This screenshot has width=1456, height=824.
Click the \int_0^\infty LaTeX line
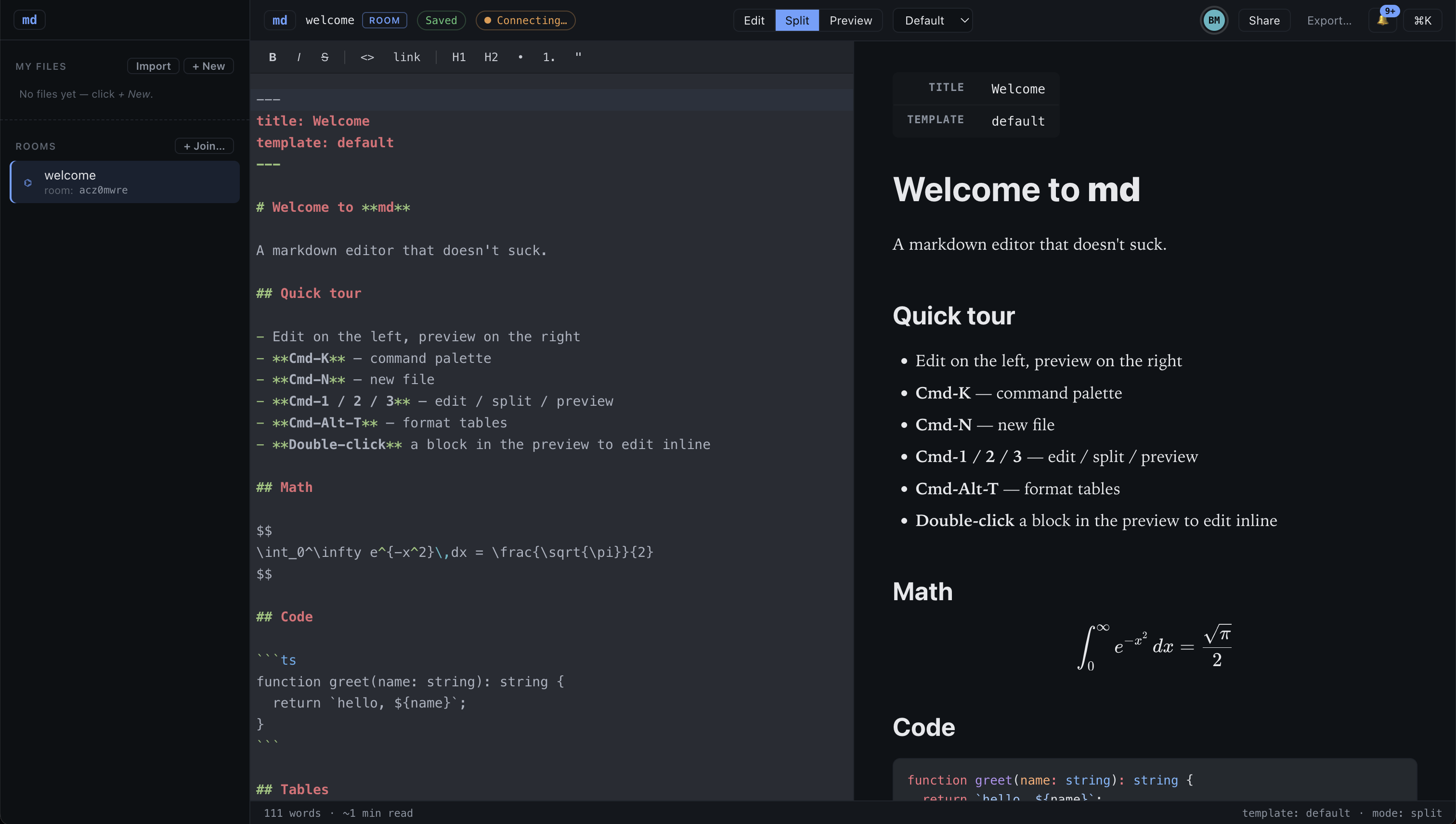455,553
